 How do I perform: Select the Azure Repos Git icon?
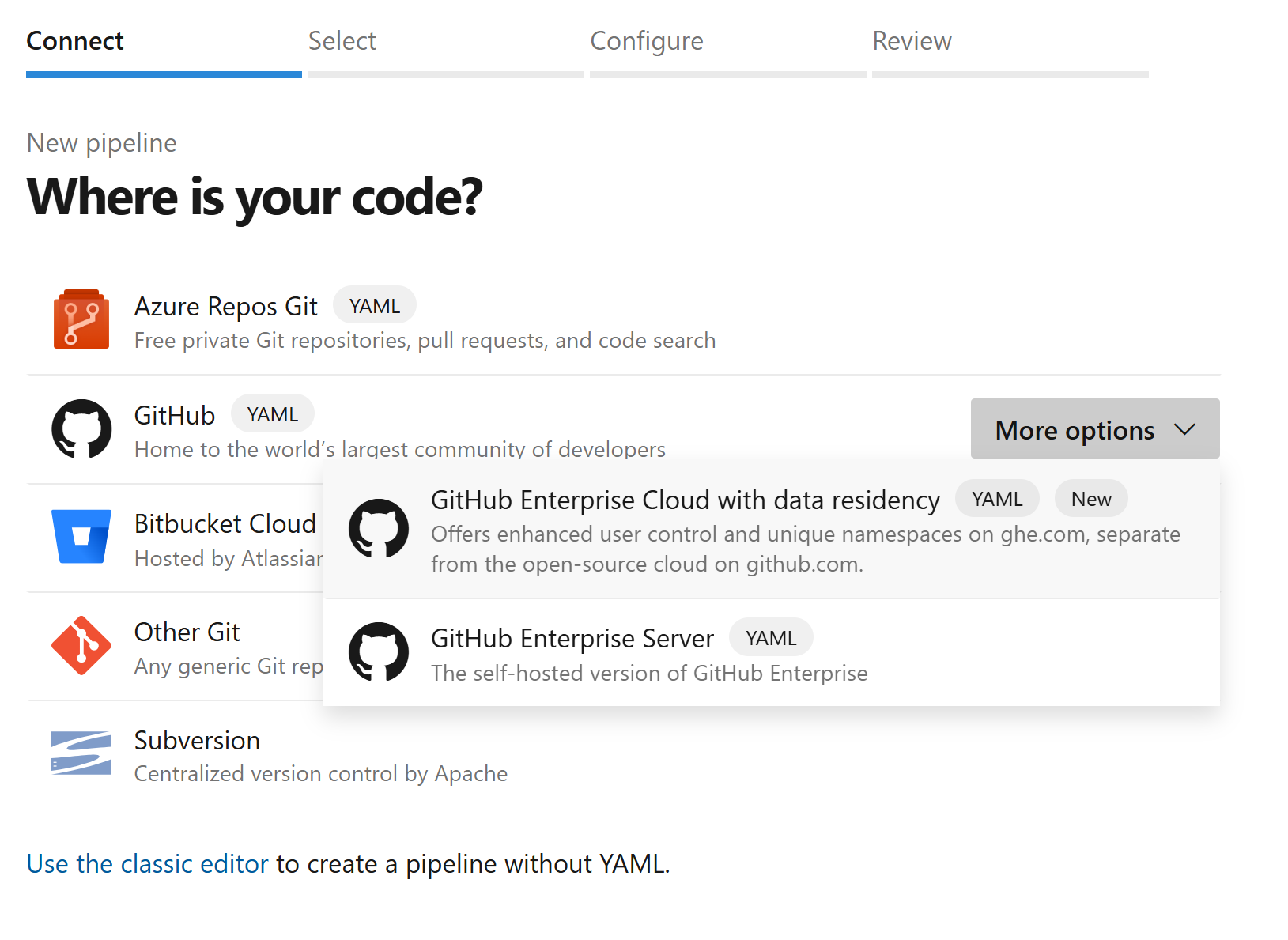(x=80, y=319)
